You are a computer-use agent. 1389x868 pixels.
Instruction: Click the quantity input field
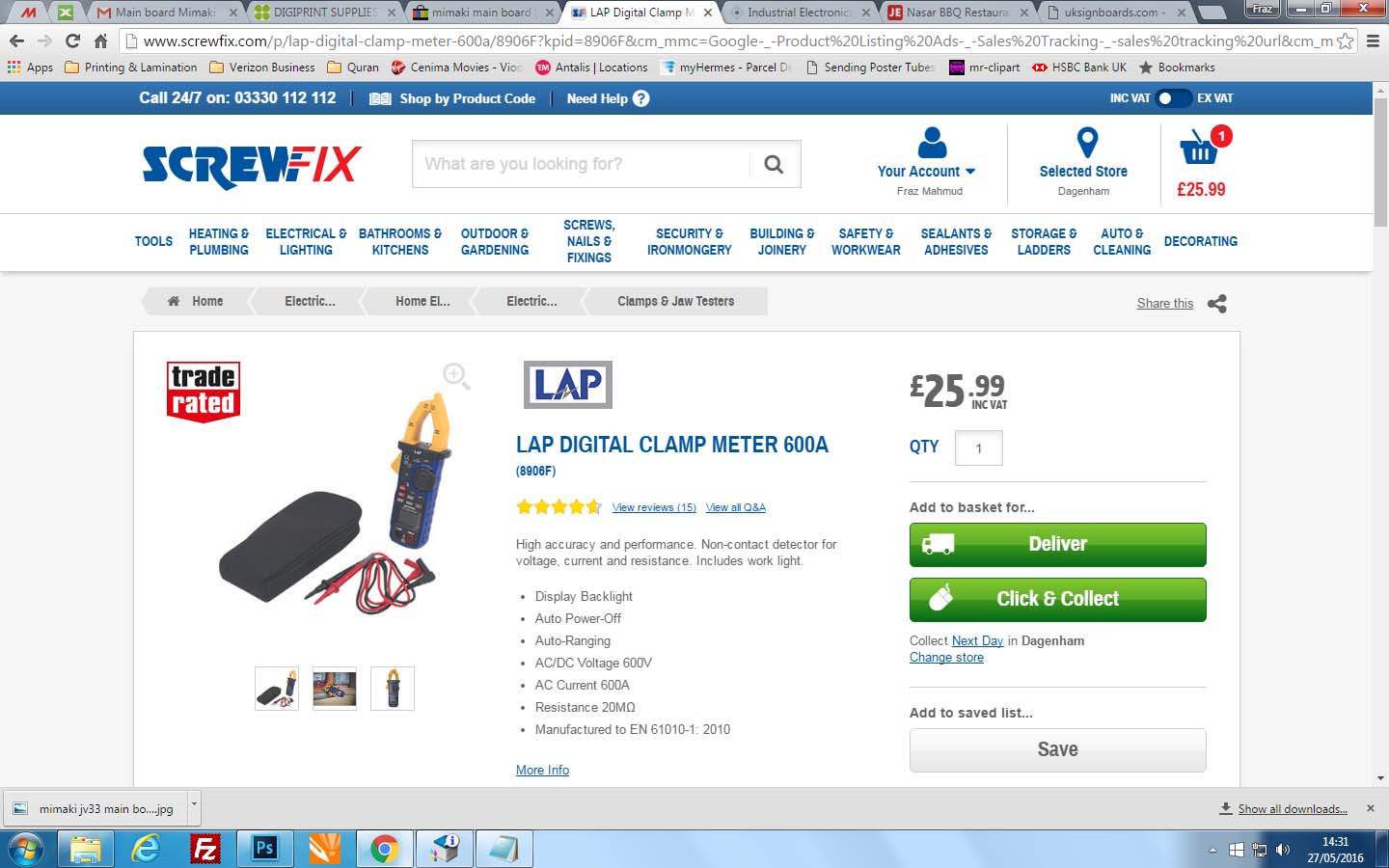[x=978, y=448]
